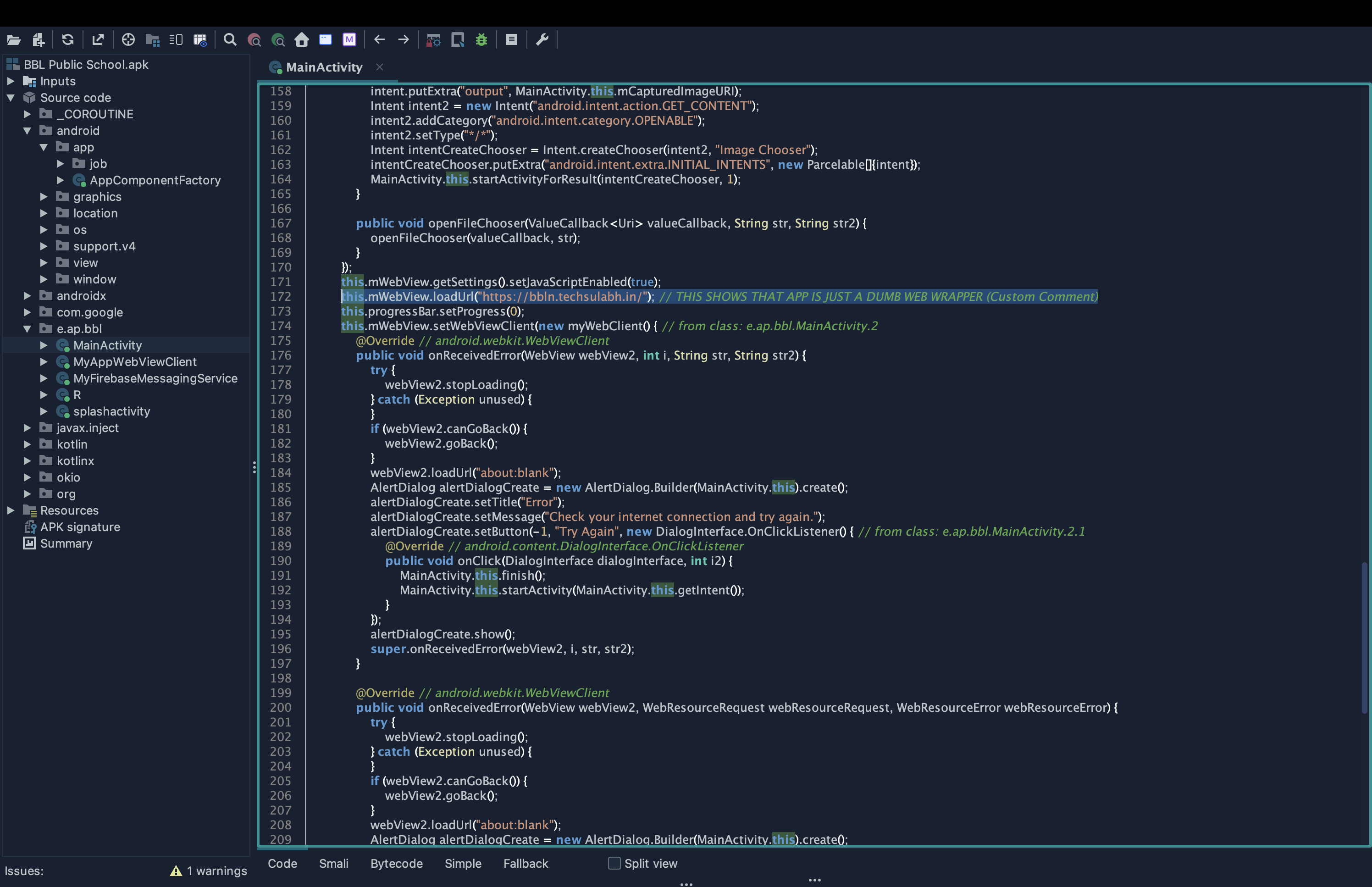Screen dimensions: 1372x887
Task: Click the red search icon
Action: (254, 40)
